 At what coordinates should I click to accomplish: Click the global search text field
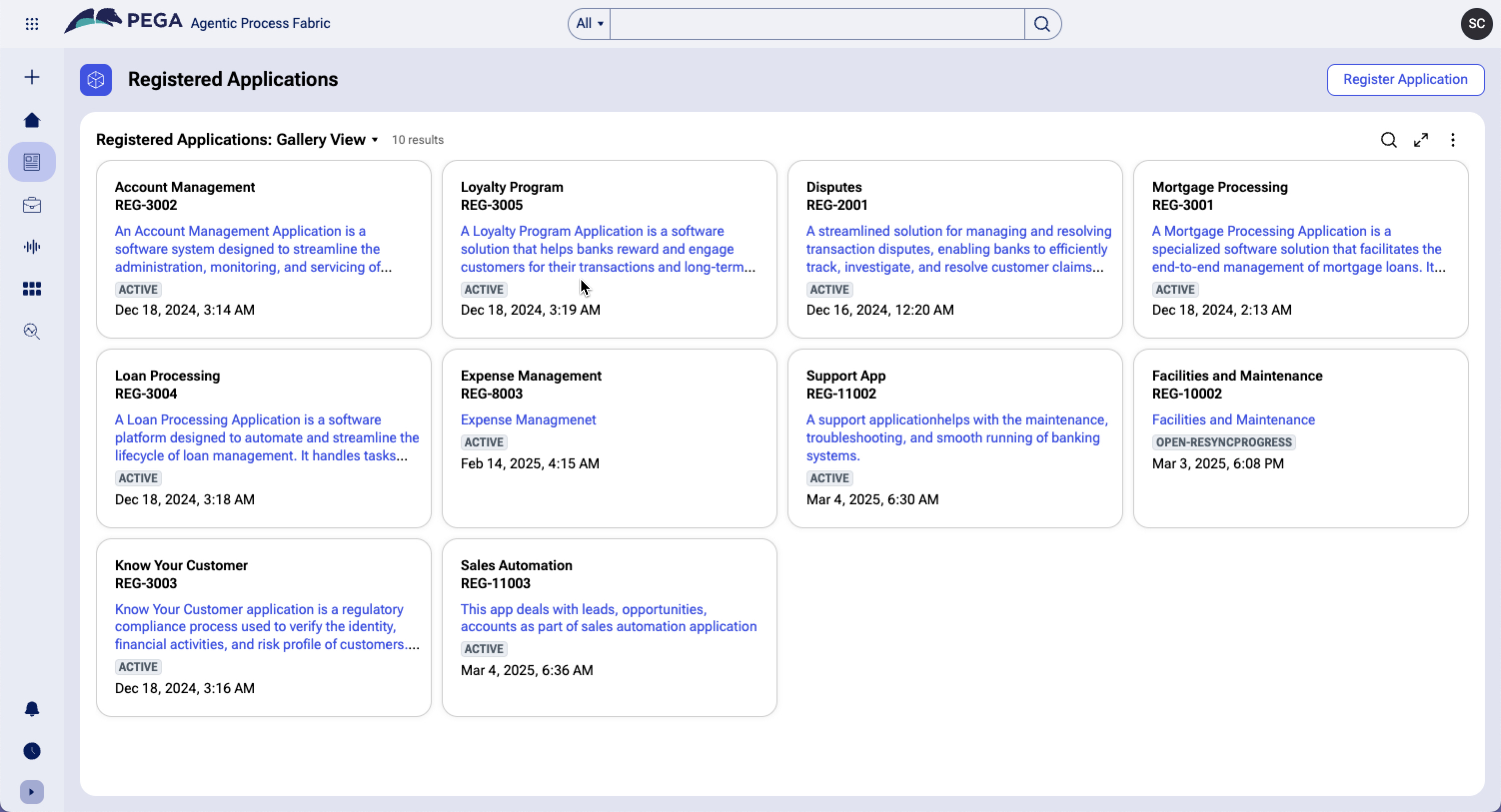coord(816,24)
